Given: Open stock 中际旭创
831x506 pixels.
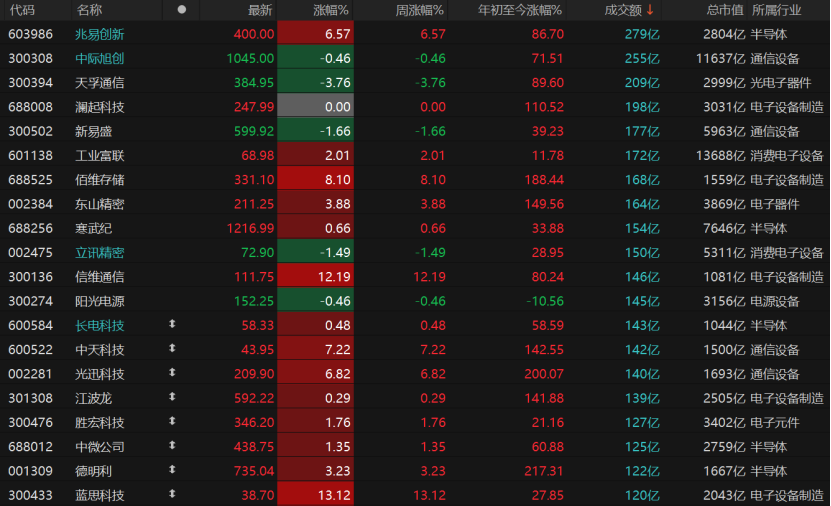Looking at the screenshot, I should click(100, 59).
